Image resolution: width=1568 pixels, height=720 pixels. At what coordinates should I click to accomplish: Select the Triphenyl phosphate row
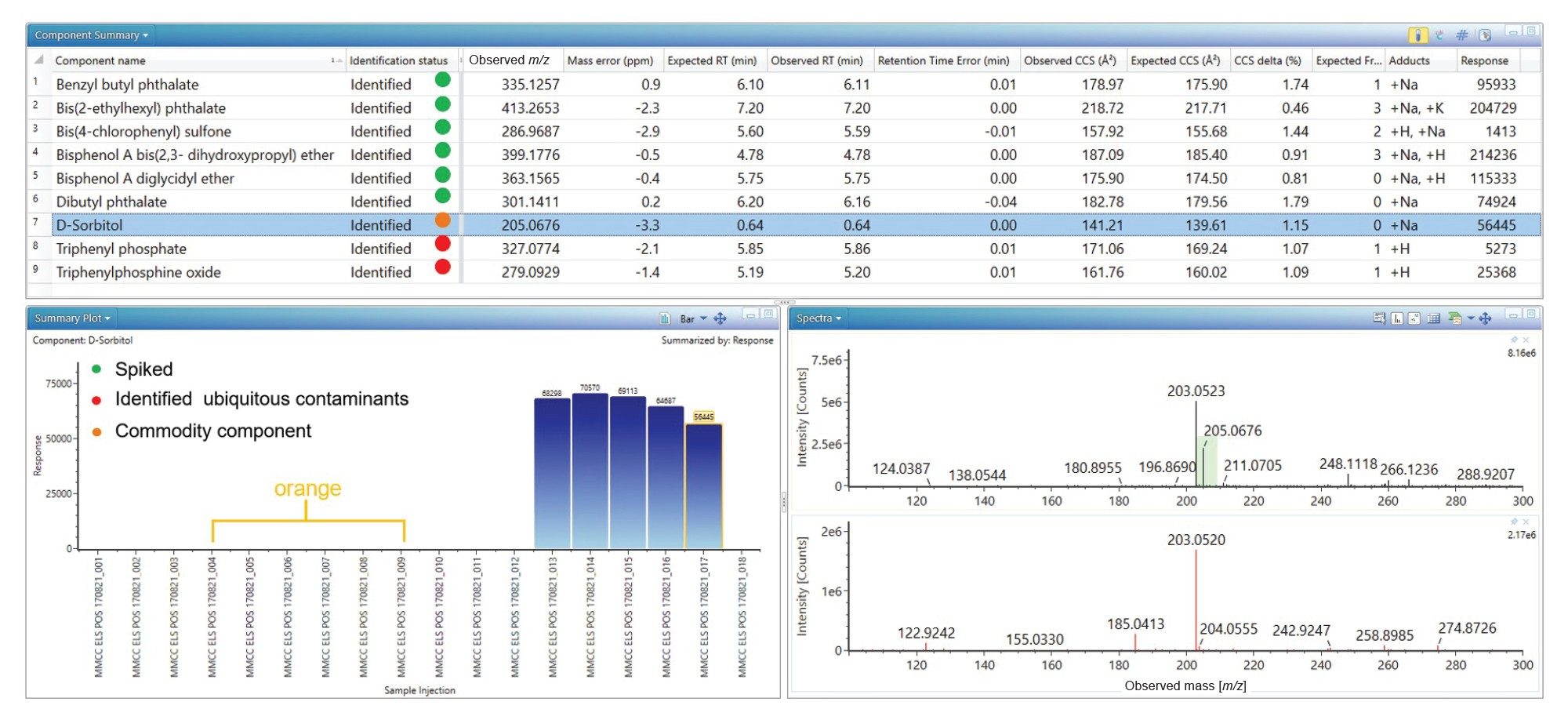[122, 249]
